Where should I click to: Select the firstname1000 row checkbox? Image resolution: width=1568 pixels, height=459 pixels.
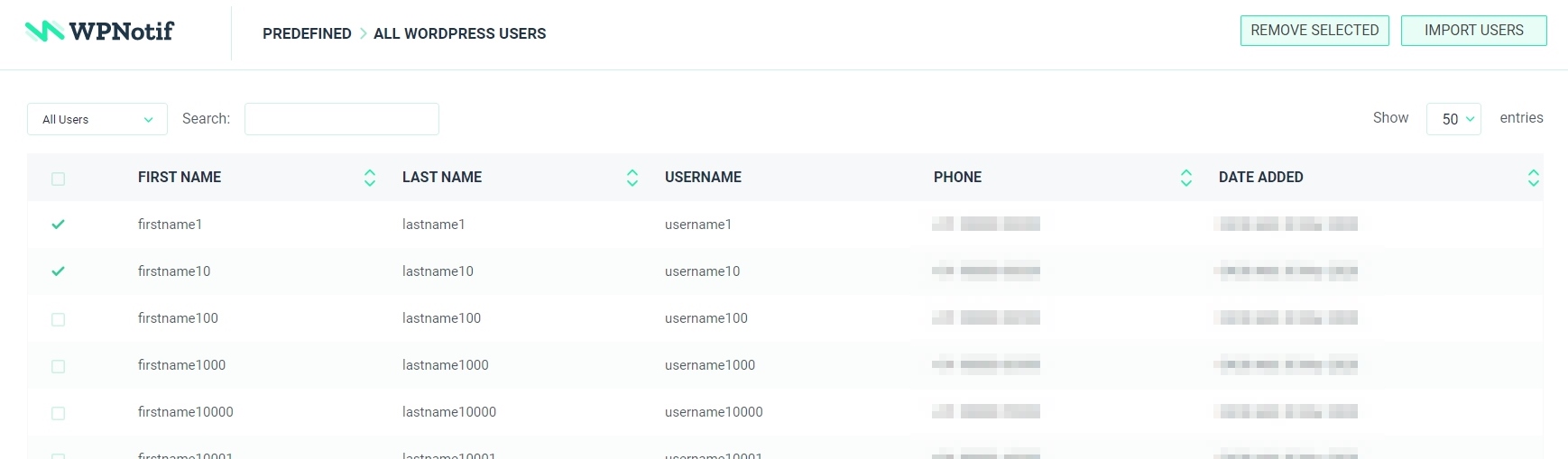59,366
